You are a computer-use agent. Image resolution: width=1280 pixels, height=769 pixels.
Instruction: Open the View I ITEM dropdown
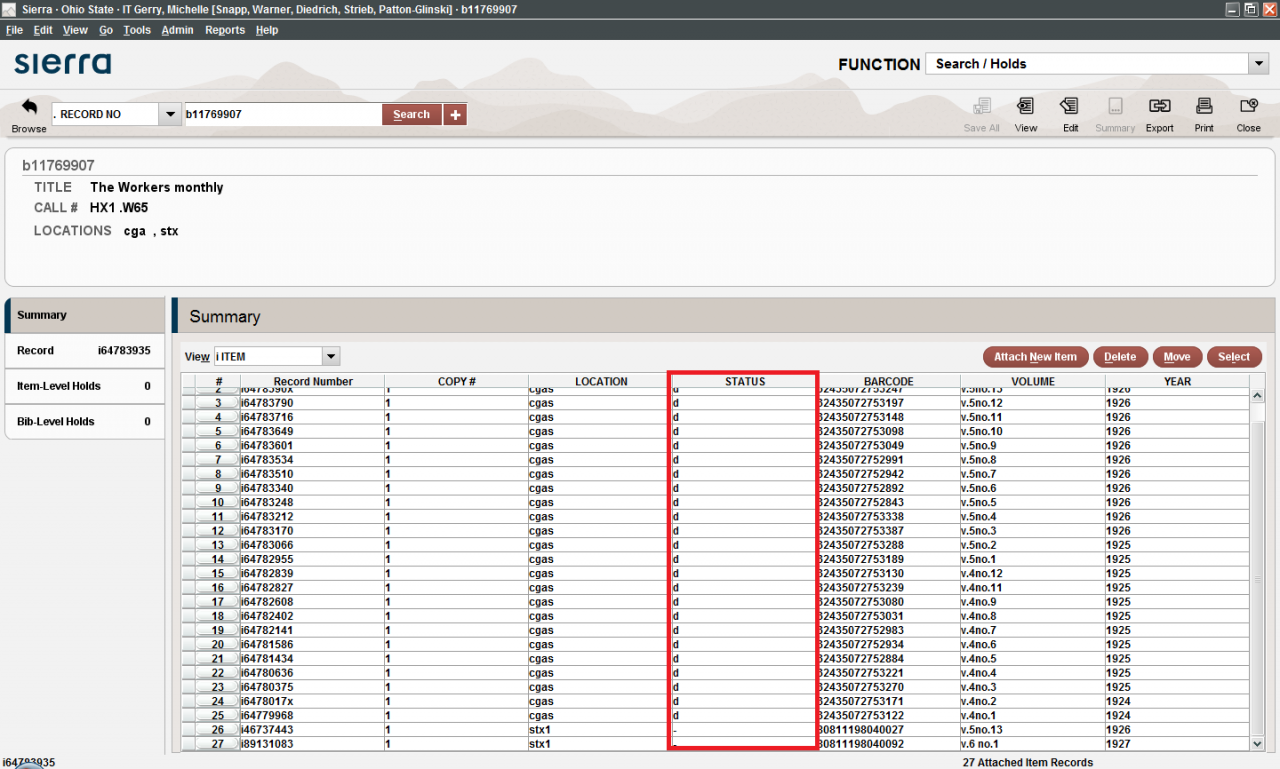pyautogui.click(x=331, y=357)
